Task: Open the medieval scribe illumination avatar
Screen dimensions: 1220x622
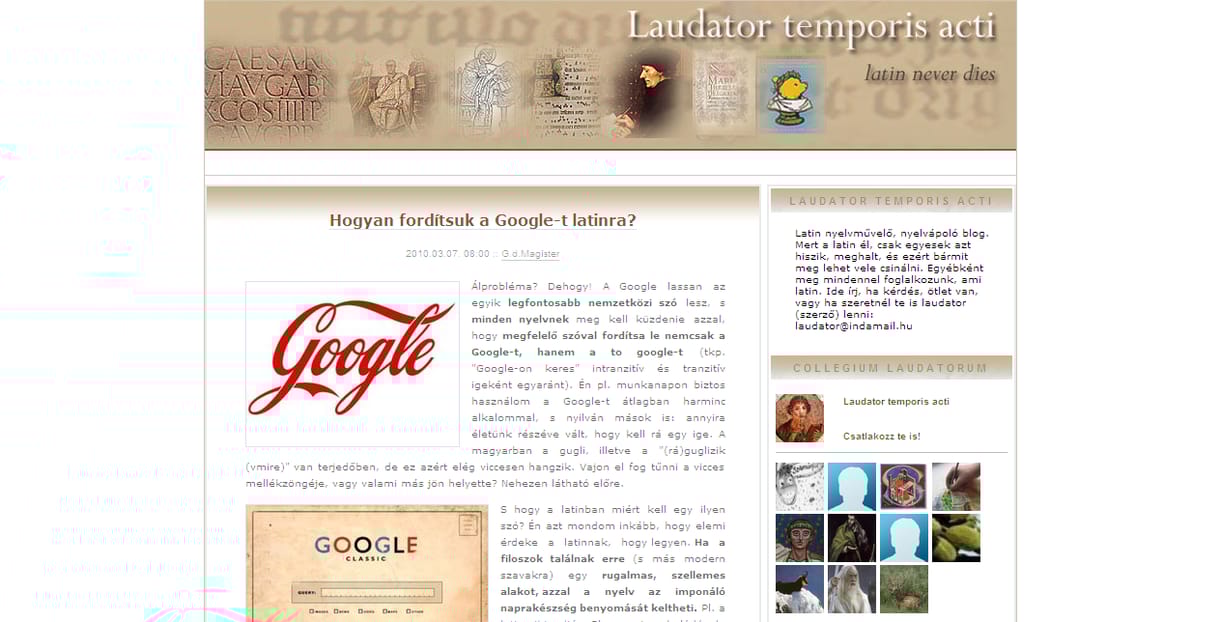Action: [904, 487]
